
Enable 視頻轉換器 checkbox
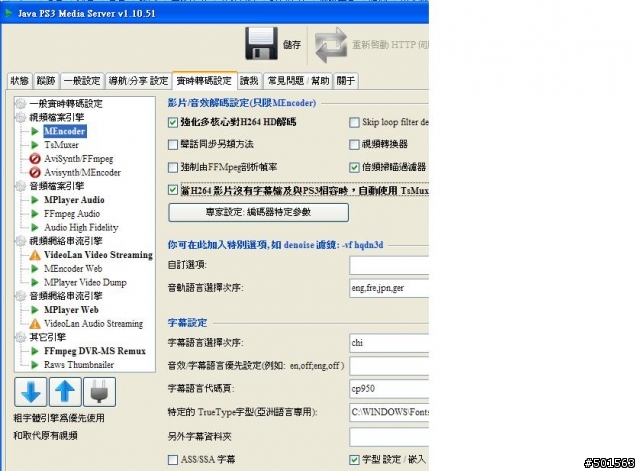pyautogui.click(x=354, y=144)
